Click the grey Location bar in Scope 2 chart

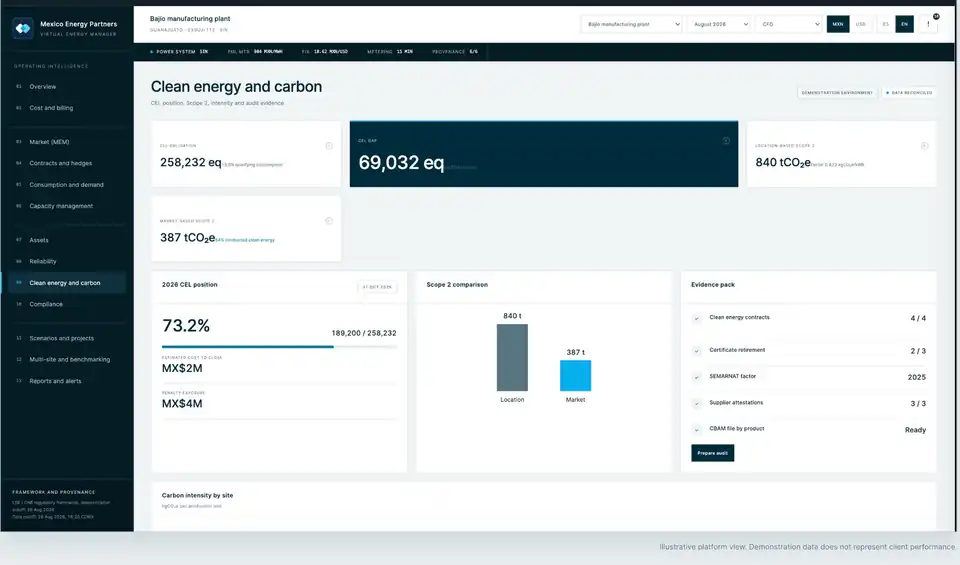click(x=512, y=357)
